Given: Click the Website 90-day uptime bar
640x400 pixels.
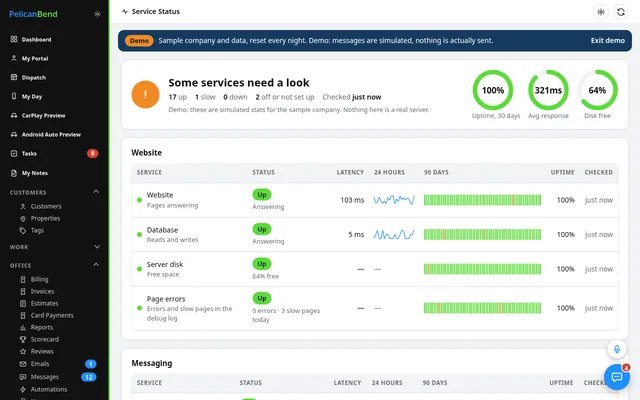Looking at the screenshot, I should coord(482,200).
